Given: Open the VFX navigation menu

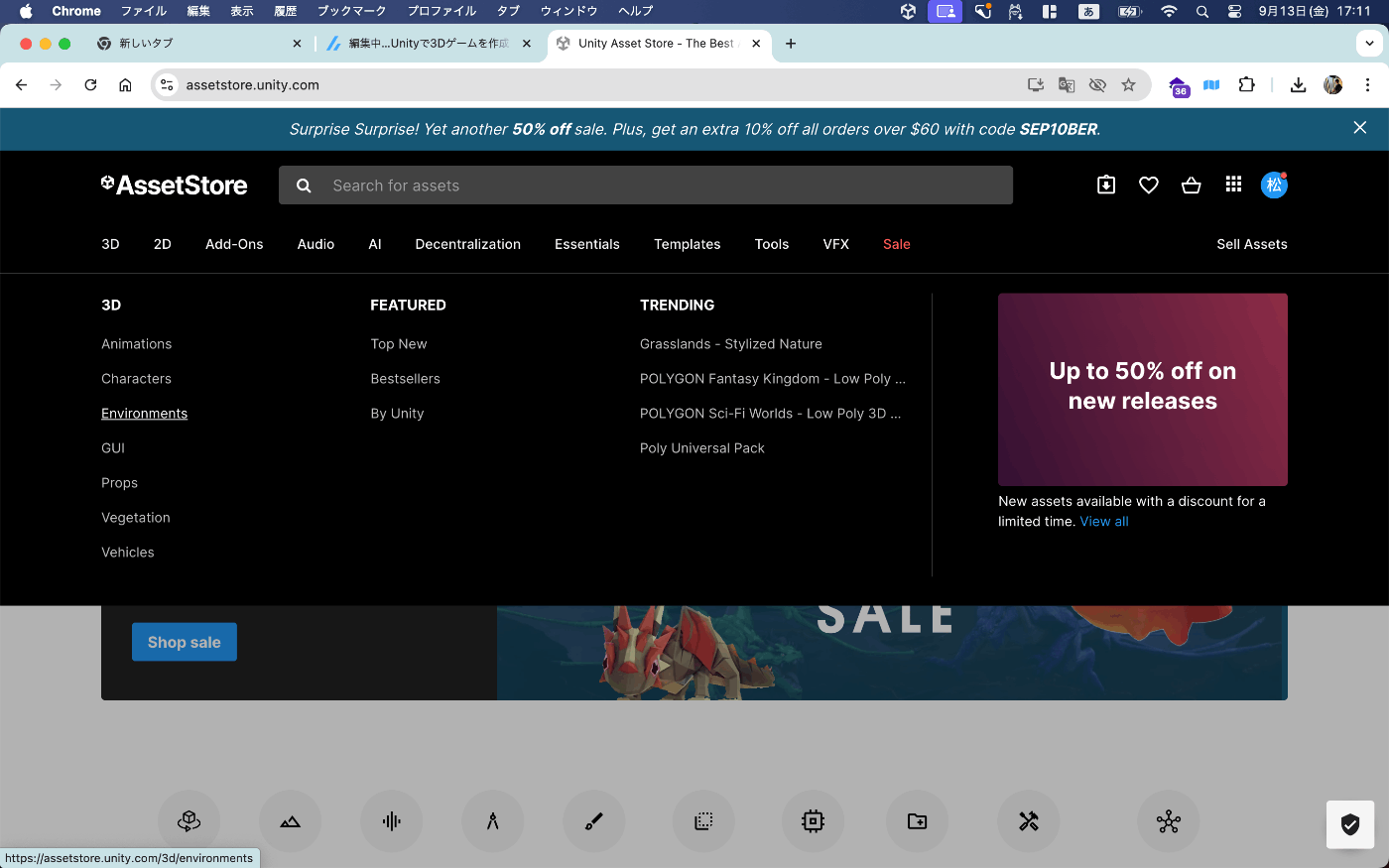Looking at the screenshot, I should tap(836, 244).
